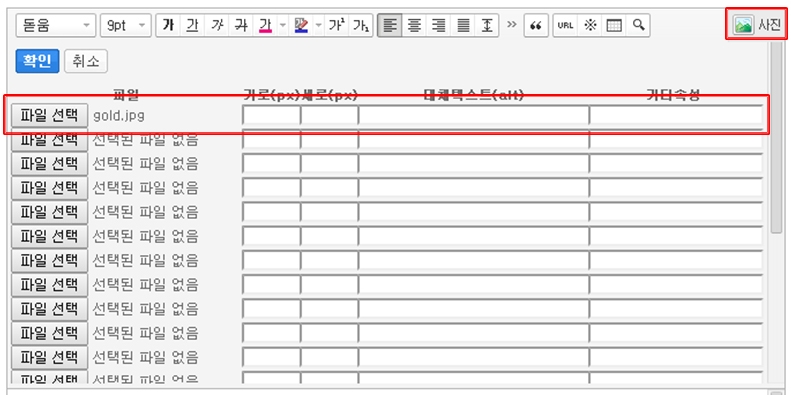Show more toolbar options chevron
791x395 pixels.
click(x=512, y=24)
